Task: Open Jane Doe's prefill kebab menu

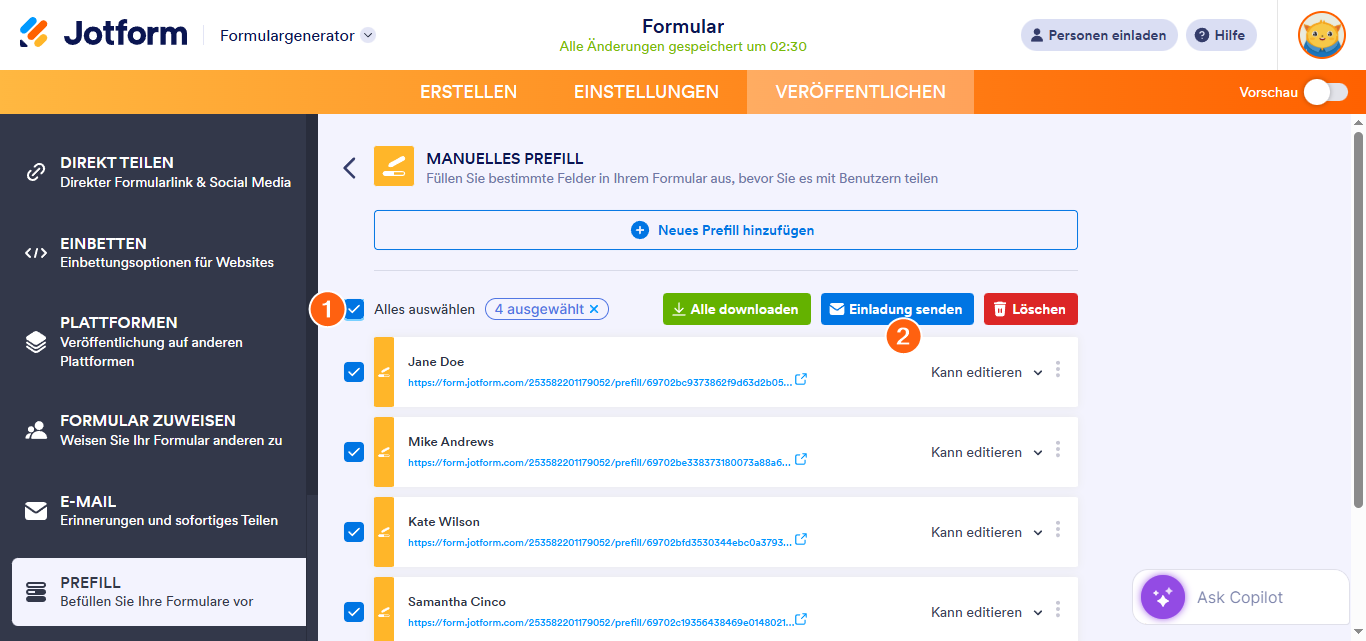Action: point(1058,371)
